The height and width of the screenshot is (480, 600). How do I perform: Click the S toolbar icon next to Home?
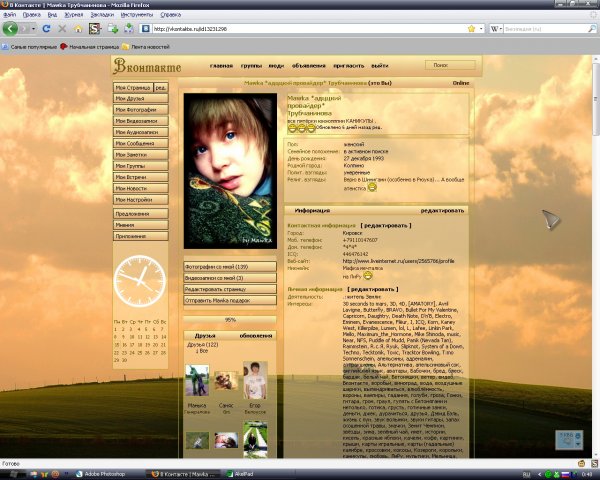point(95,29)
